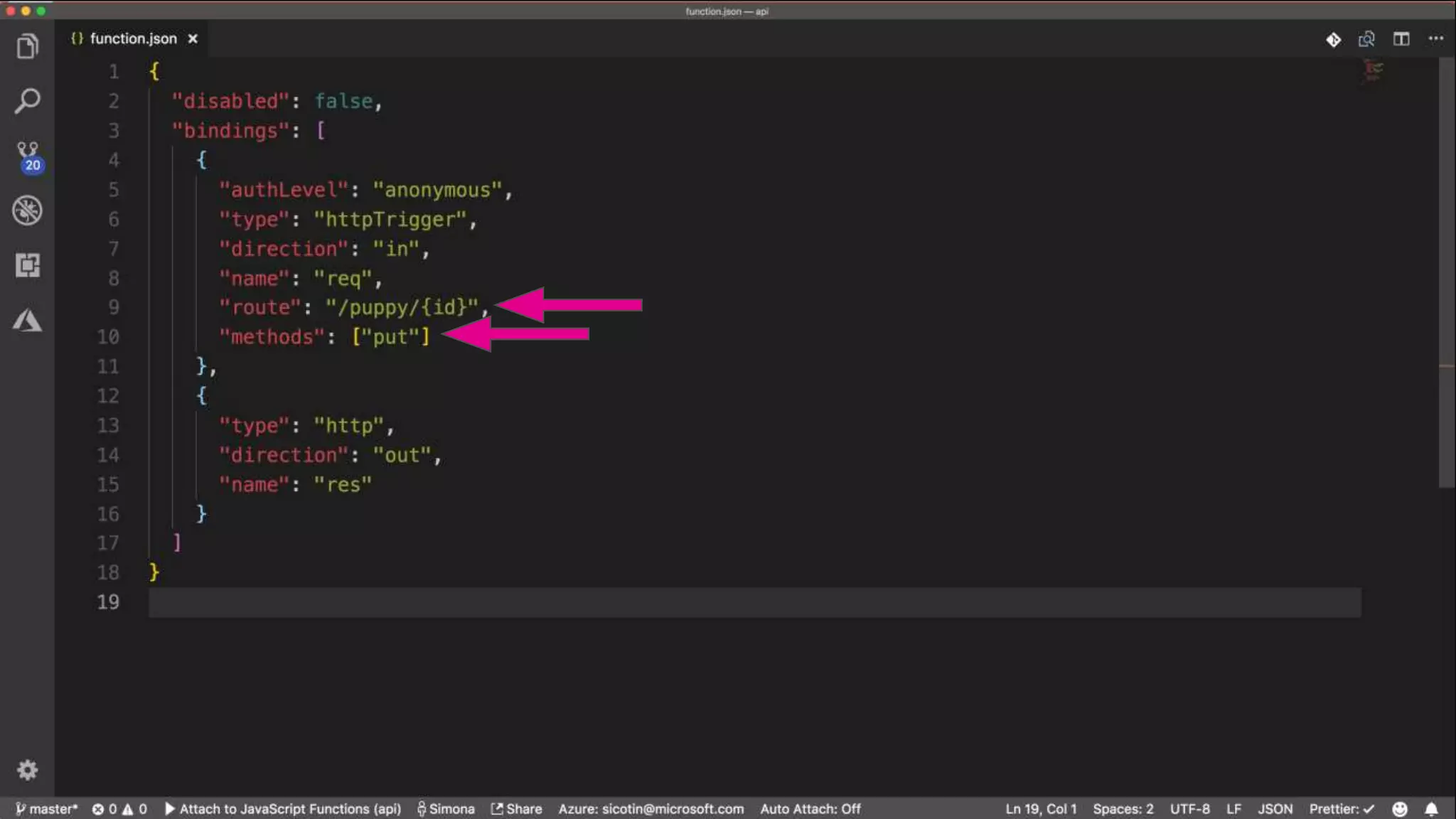The width and height of the screenshot is (1456, 819).
Task: Select the function.json editor tab
Action: coord(132,39)
